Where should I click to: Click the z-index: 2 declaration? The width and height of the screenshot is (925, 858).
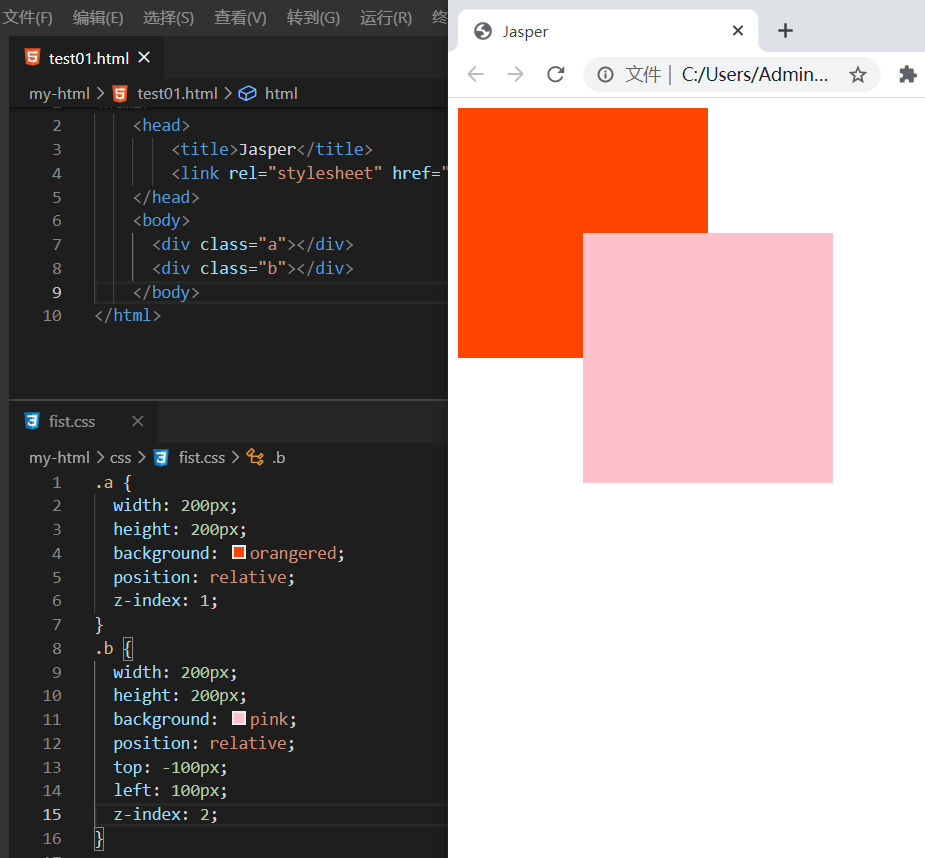tap(166, 814)
